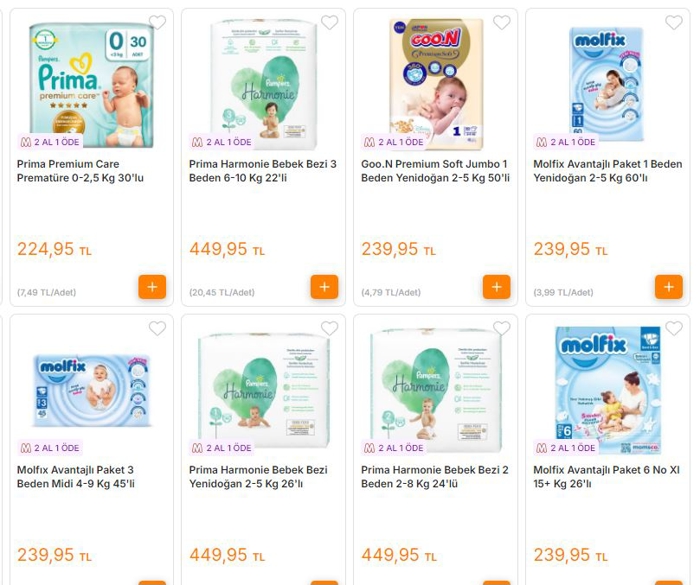Heart the Prima Harmonie Yenidoğan 26'lı
The width and height of the screenshot is (700, 585).
pyautogui.click(x=329, y=329)
